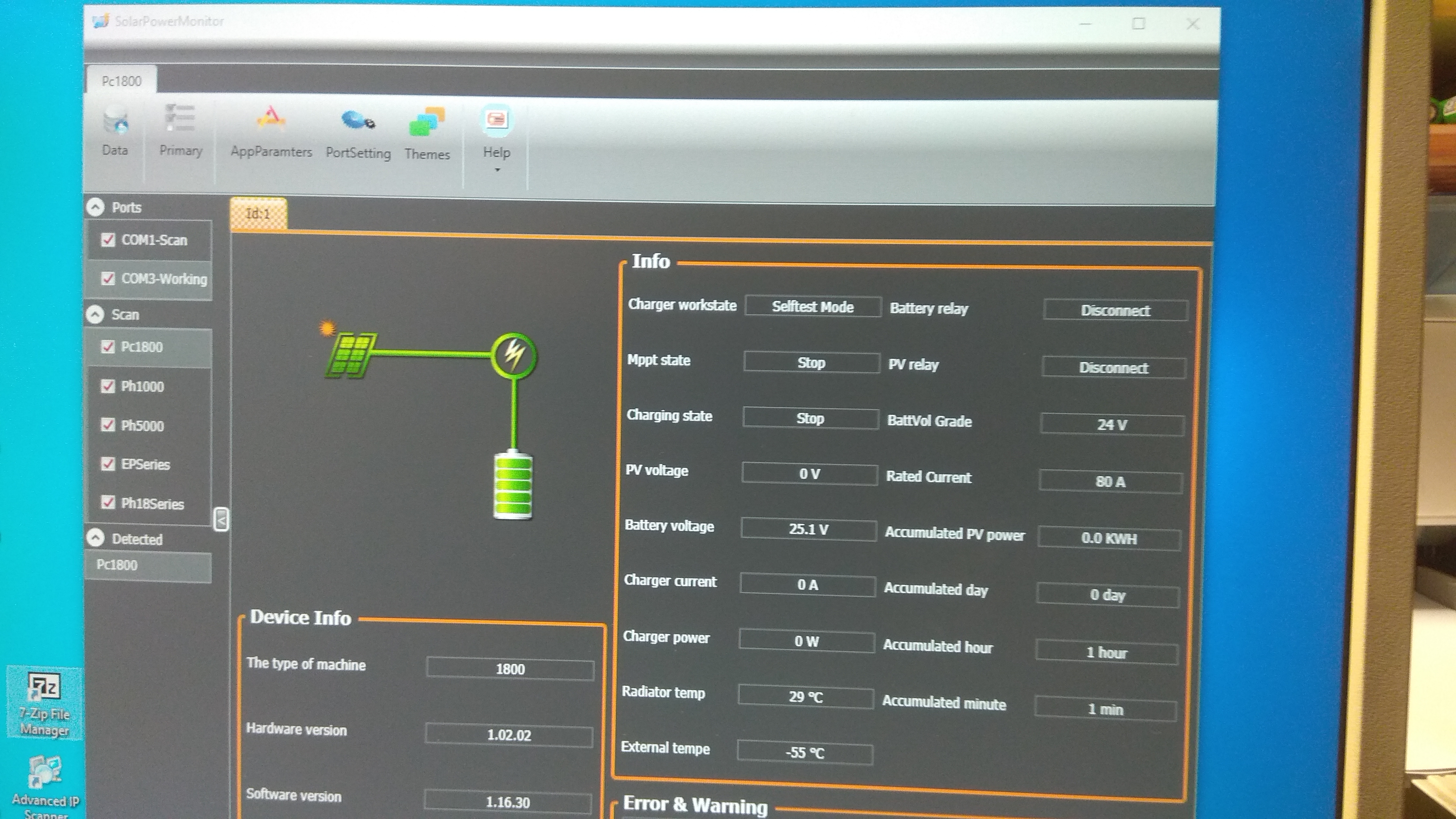This screenshot has width=1456, height=819.
Task: Uncheck the Pc1800 scan checkbox
Action: [x=107, y=346]
